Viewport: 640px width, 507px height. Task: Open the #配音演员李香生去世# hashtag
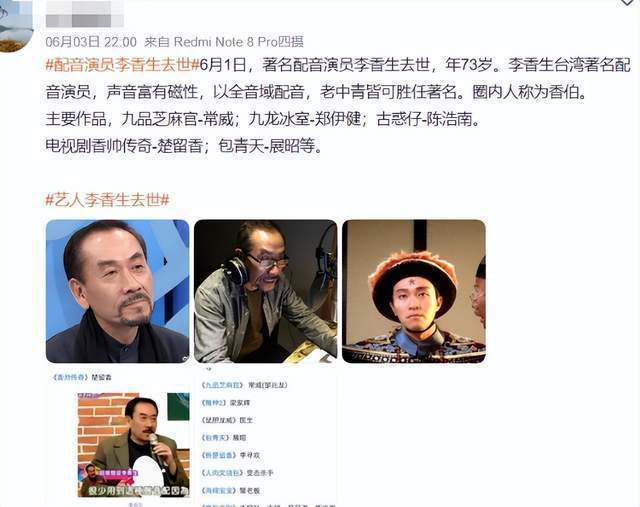[122, 65]
